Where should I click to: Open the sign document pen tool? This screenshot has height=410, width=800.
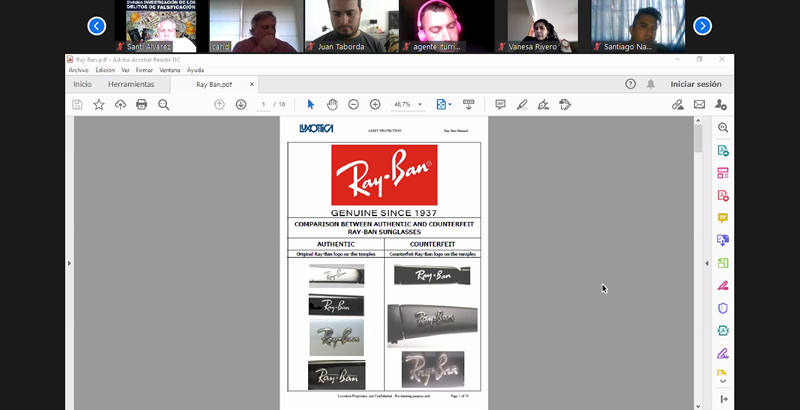coord(543,105)
